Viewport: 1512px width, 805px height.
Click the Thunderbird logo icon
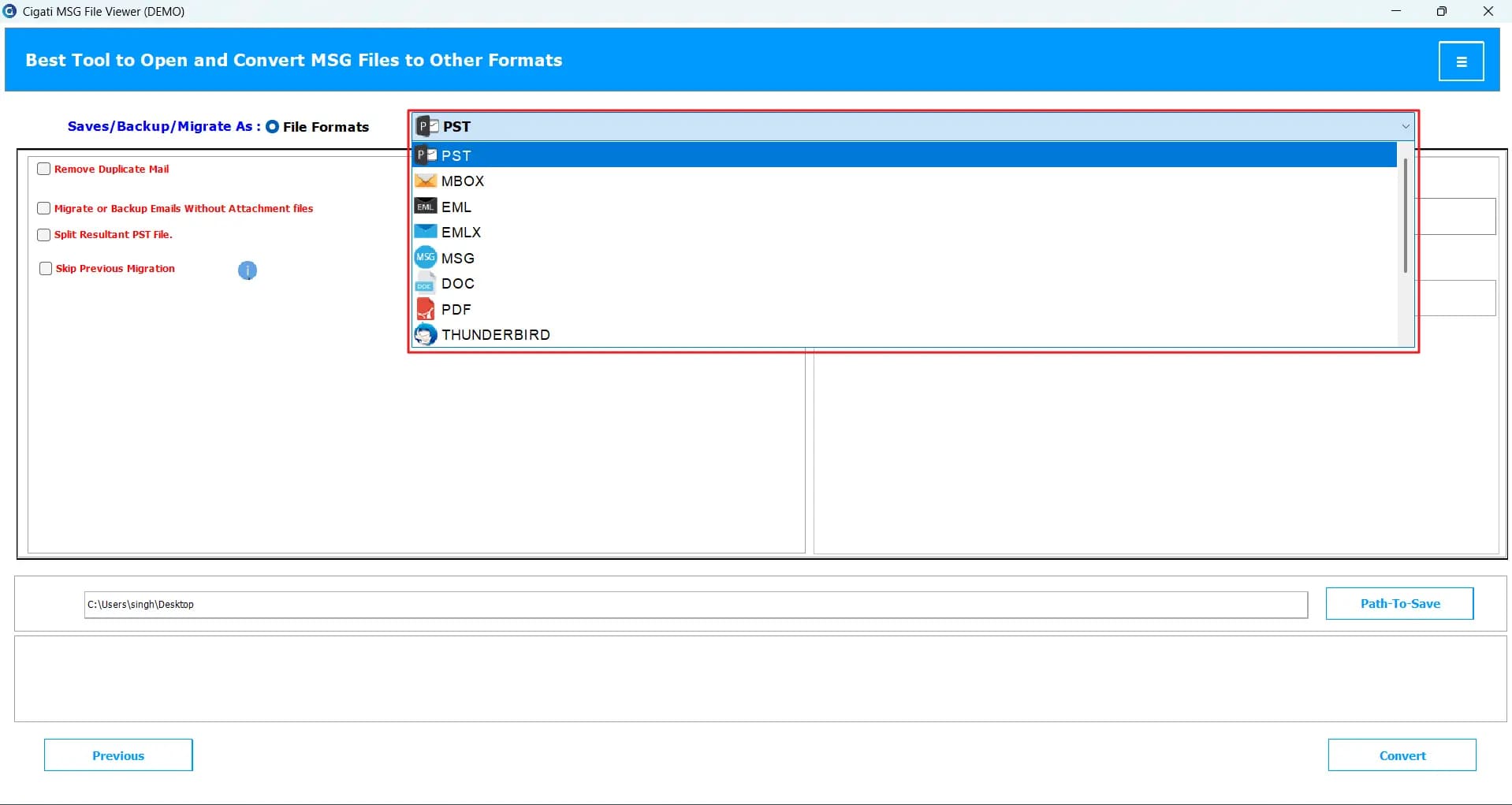point(426,334)
